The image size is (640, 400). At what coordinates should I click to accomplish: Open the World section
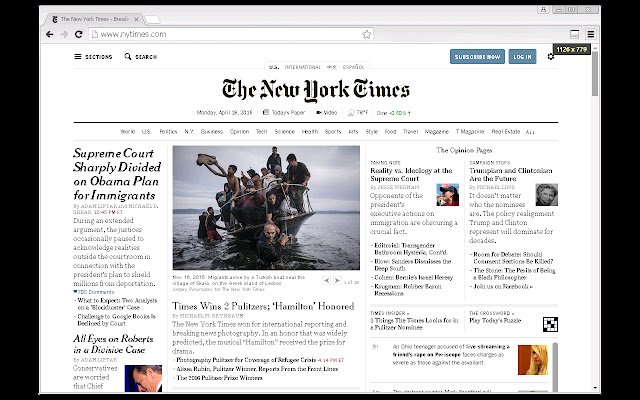pos(127,131)
